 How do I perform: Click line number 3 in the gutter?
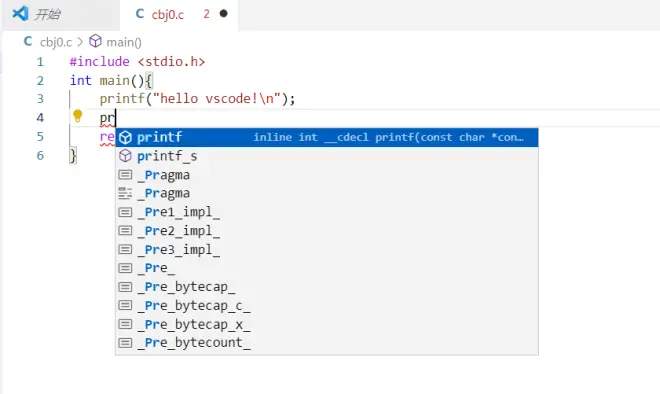click(x=40, y=99)
